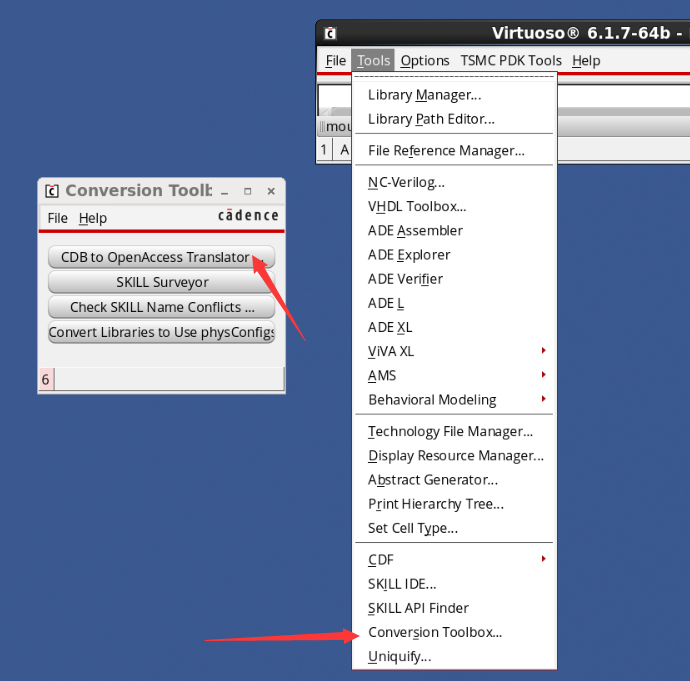Open SKILL API Finder
The image size is (690, 681).
point(454,608)
